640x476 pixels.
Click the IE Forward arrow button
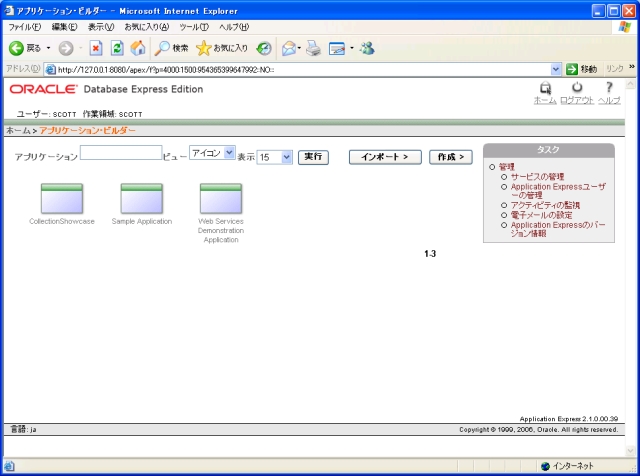pos(66,48)
